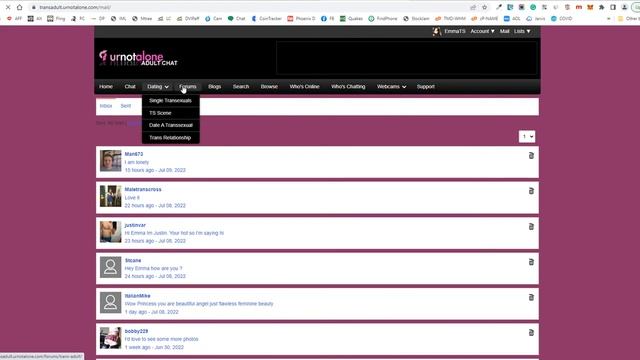Open bobby229's profile link
Screen dimensions: 640x360
coord(136,331)
